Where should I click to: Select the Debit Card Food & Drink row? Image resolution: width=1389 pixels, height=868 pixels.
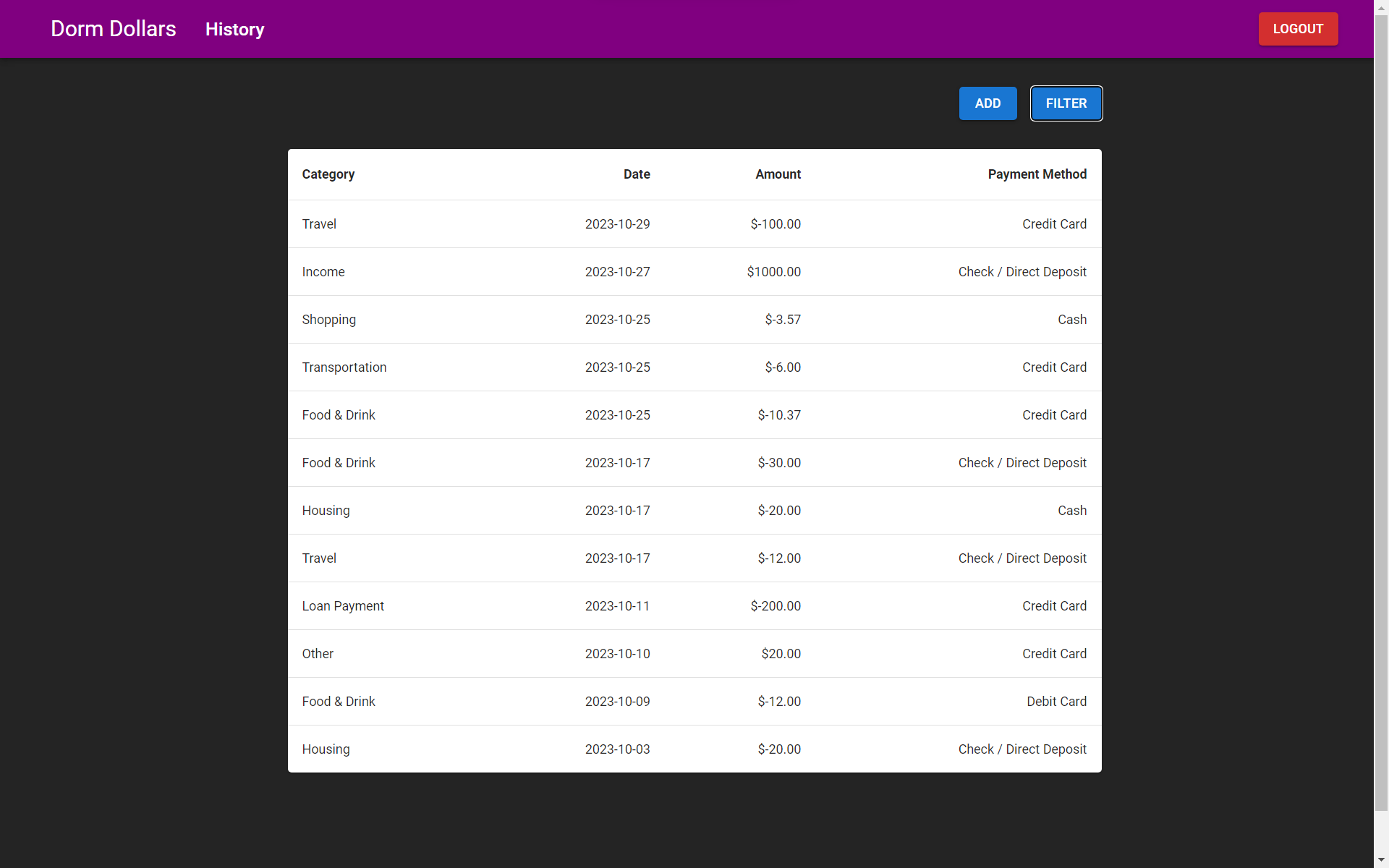point(694,702)
